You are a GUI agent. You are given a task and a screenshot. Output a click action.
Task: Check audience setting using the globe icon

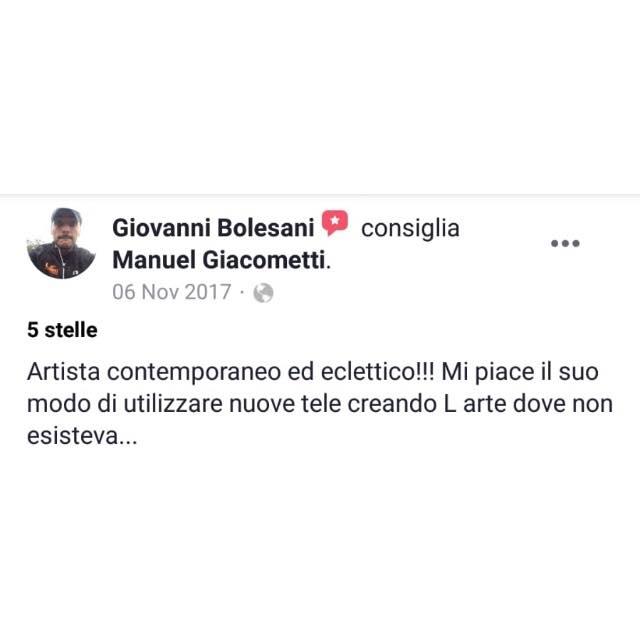click(263, 293)
